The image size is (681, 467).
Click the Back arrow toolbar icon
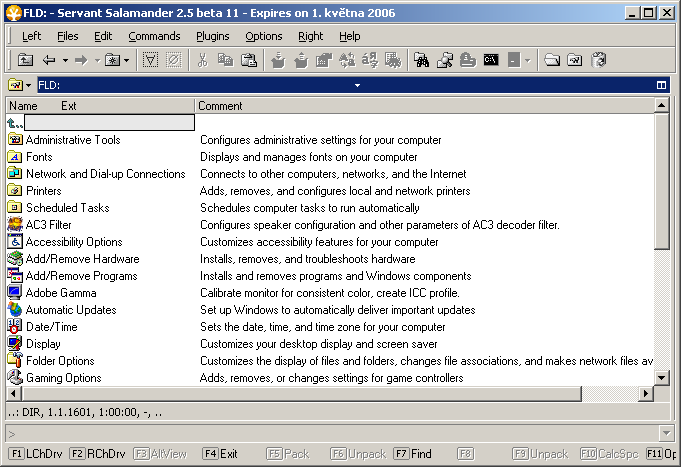click(x=49, y=60)
